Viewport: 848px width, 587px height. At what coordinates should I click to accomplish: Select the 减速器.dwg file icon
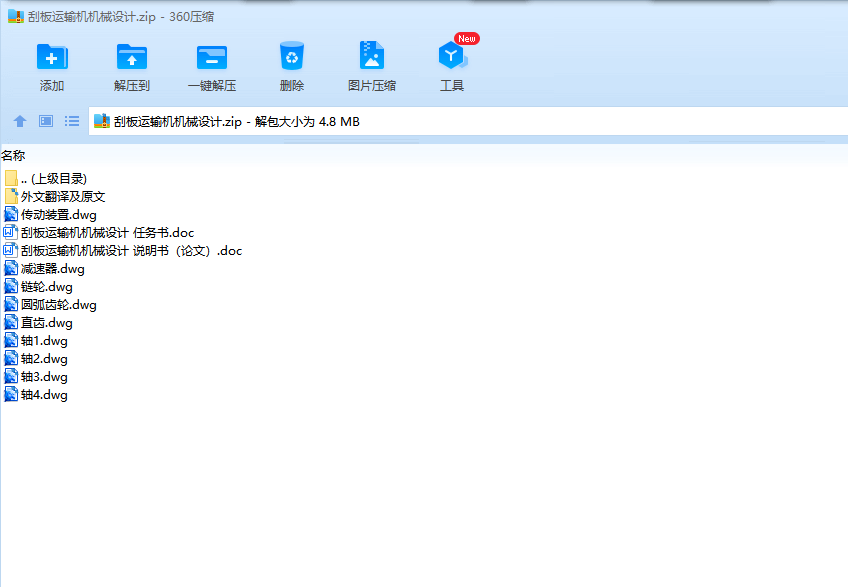pos(11,268)
